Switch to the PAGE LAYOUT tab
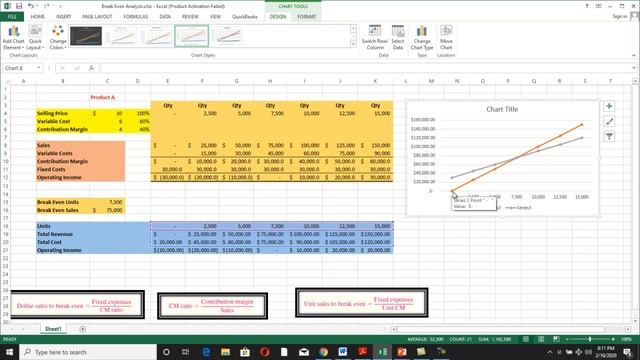640x360 pixels. [x=97, y=17]
